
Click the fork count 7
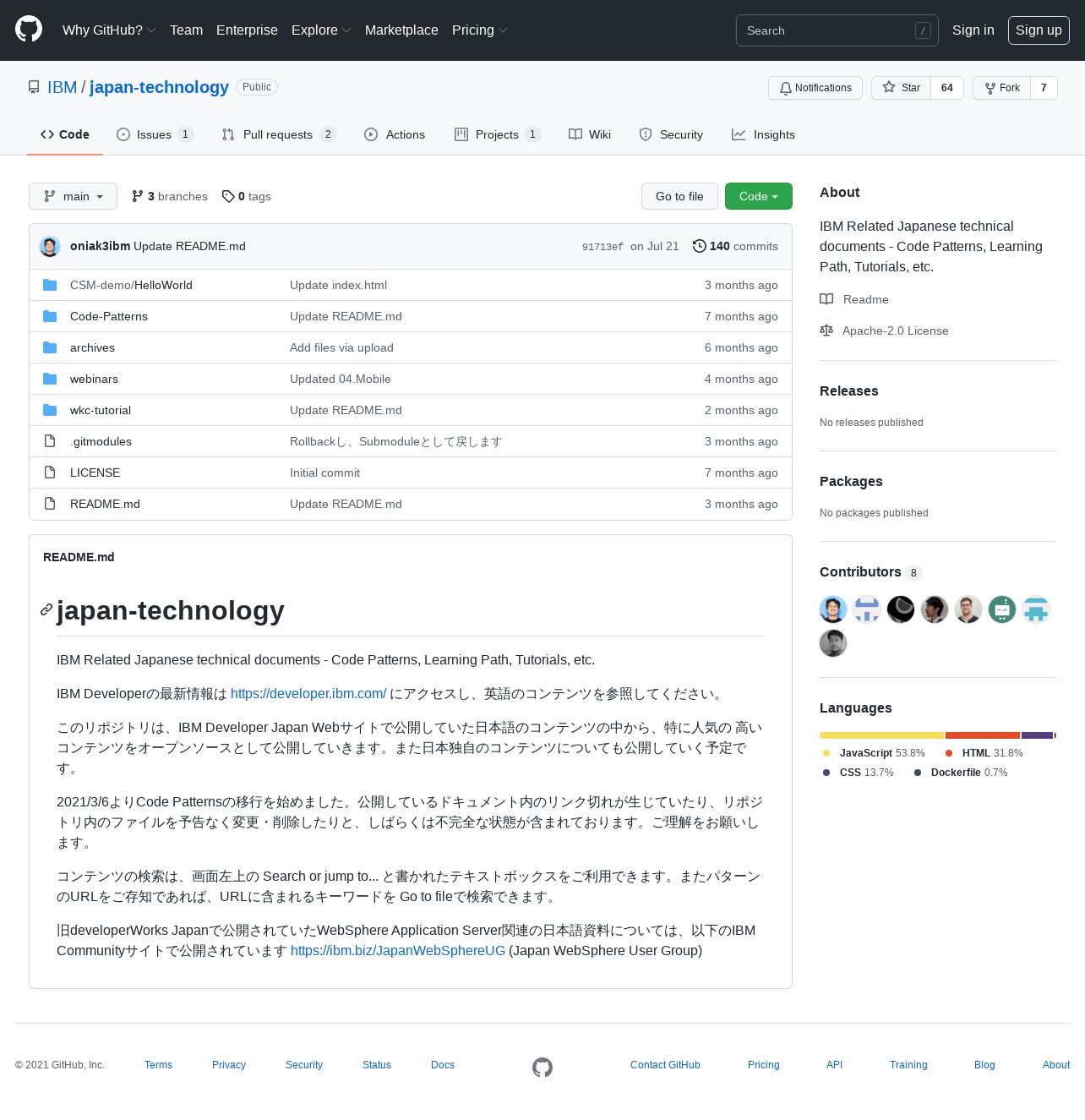[x=1044, y=88]
